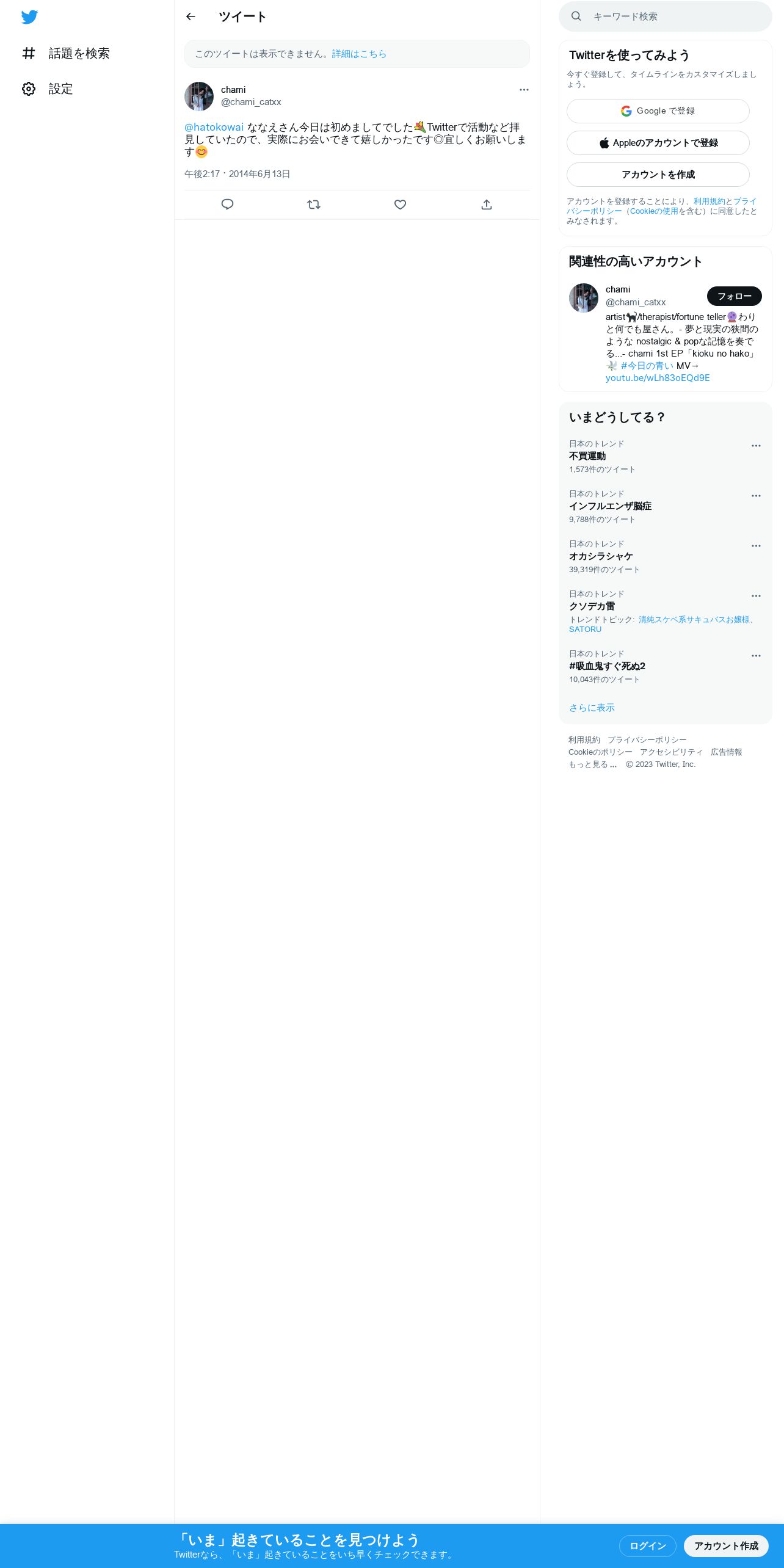The width and height of the screenshot is (784, 1568).
Task: Open more options on chami's tweet
Action: tap(524, 90)
